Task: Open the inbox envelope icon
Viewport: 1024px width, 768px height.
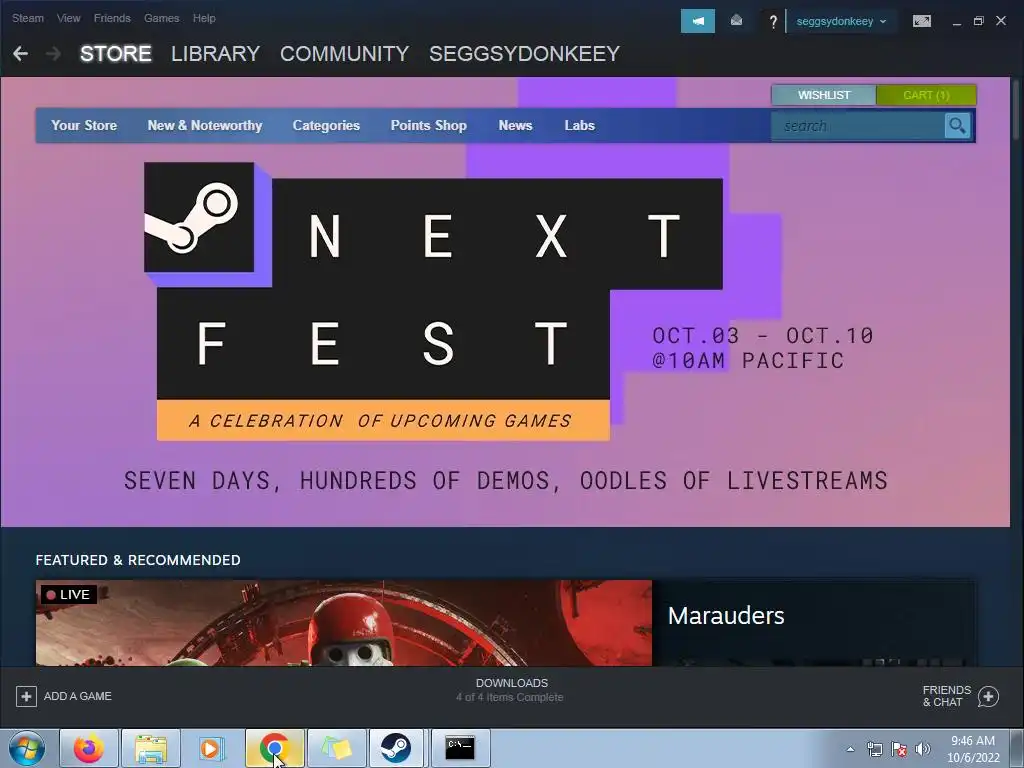Action: 736,21
